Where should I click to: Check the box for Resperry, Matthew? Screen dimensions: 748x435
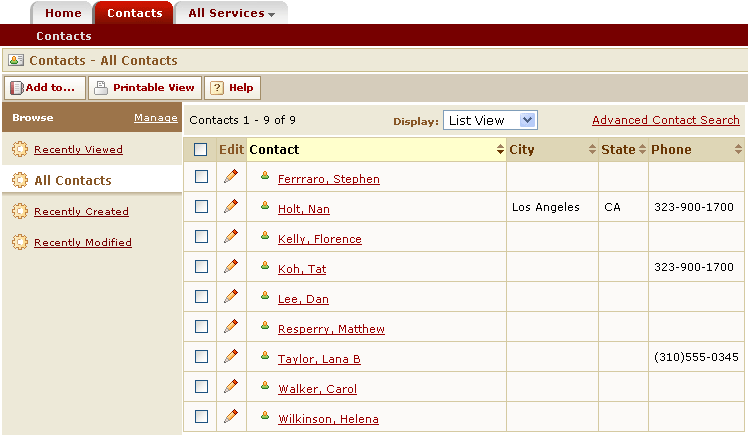click(x=201, y=327)
